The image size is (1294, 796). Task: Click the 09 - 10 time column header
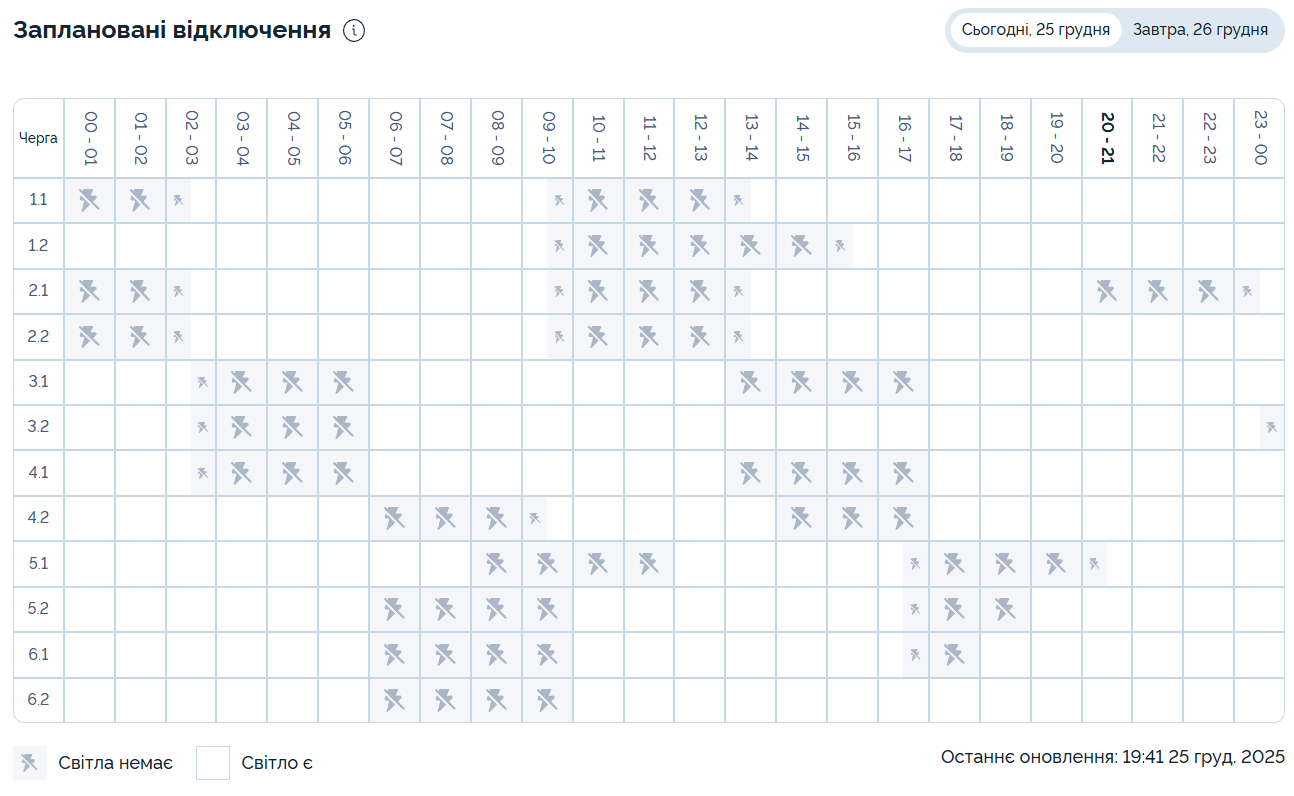547,138
